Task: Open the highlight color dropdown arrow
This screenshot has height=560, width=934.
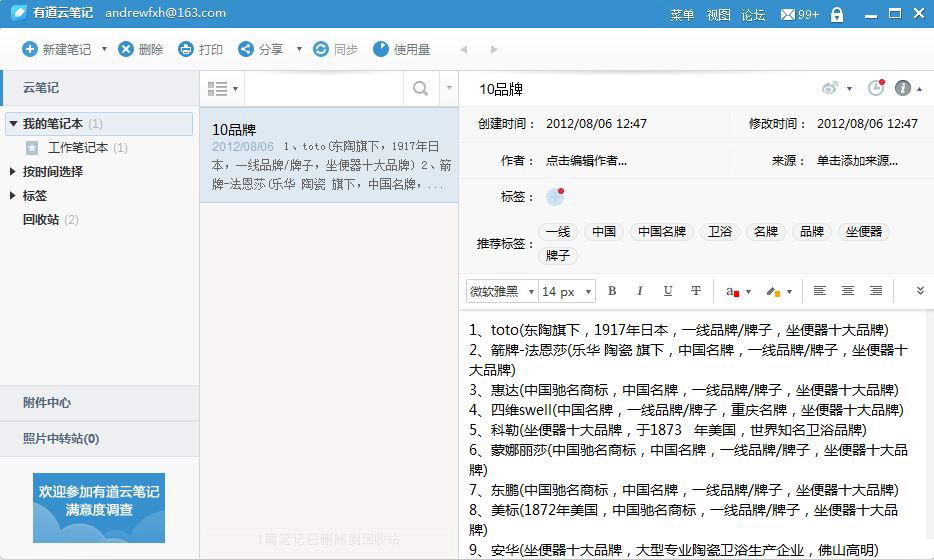Action: (x=789, y=292)
